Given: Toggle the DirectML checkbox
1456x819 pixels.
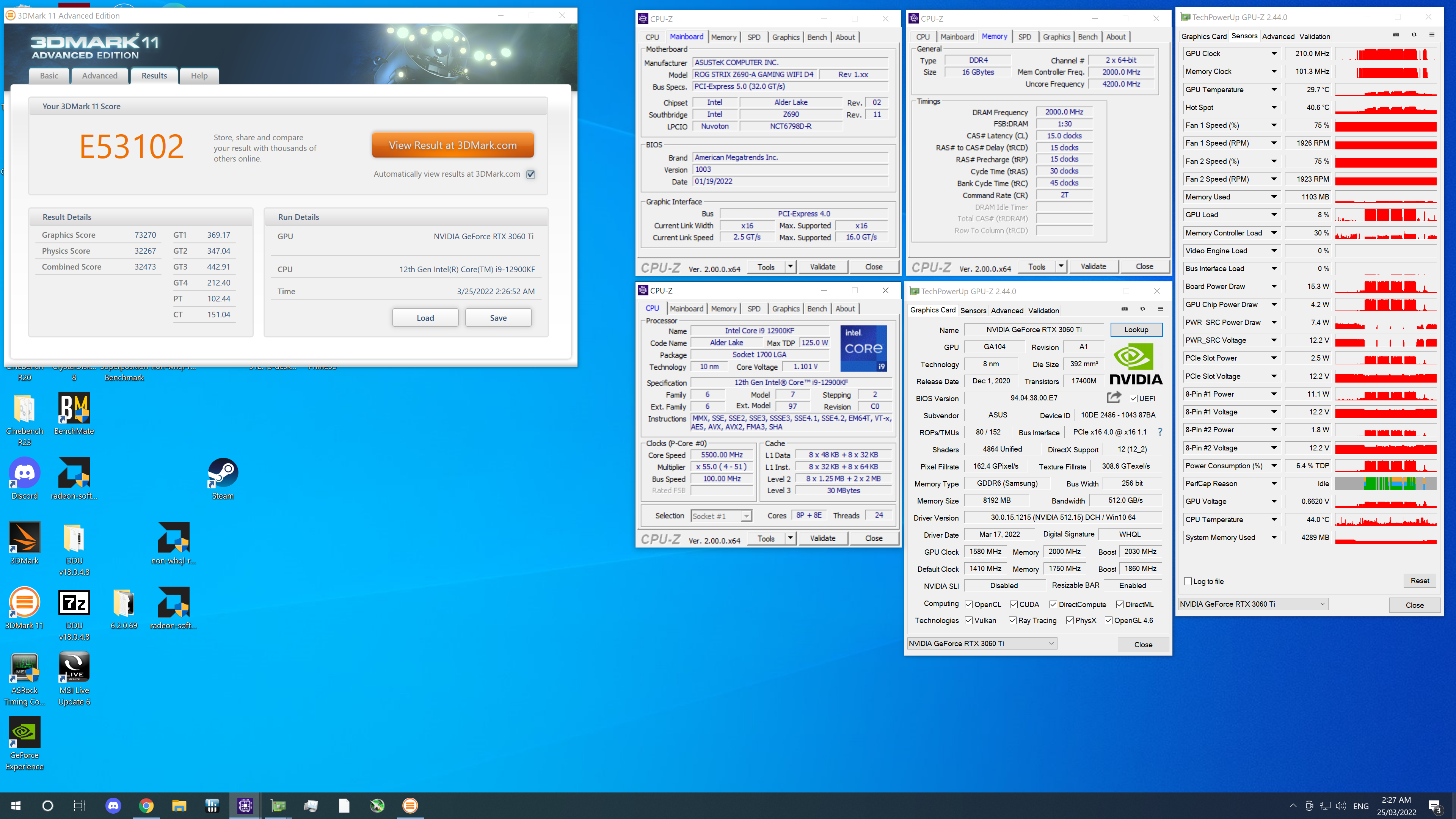Looking at the screenshot, I should (x=1120, y=605).
